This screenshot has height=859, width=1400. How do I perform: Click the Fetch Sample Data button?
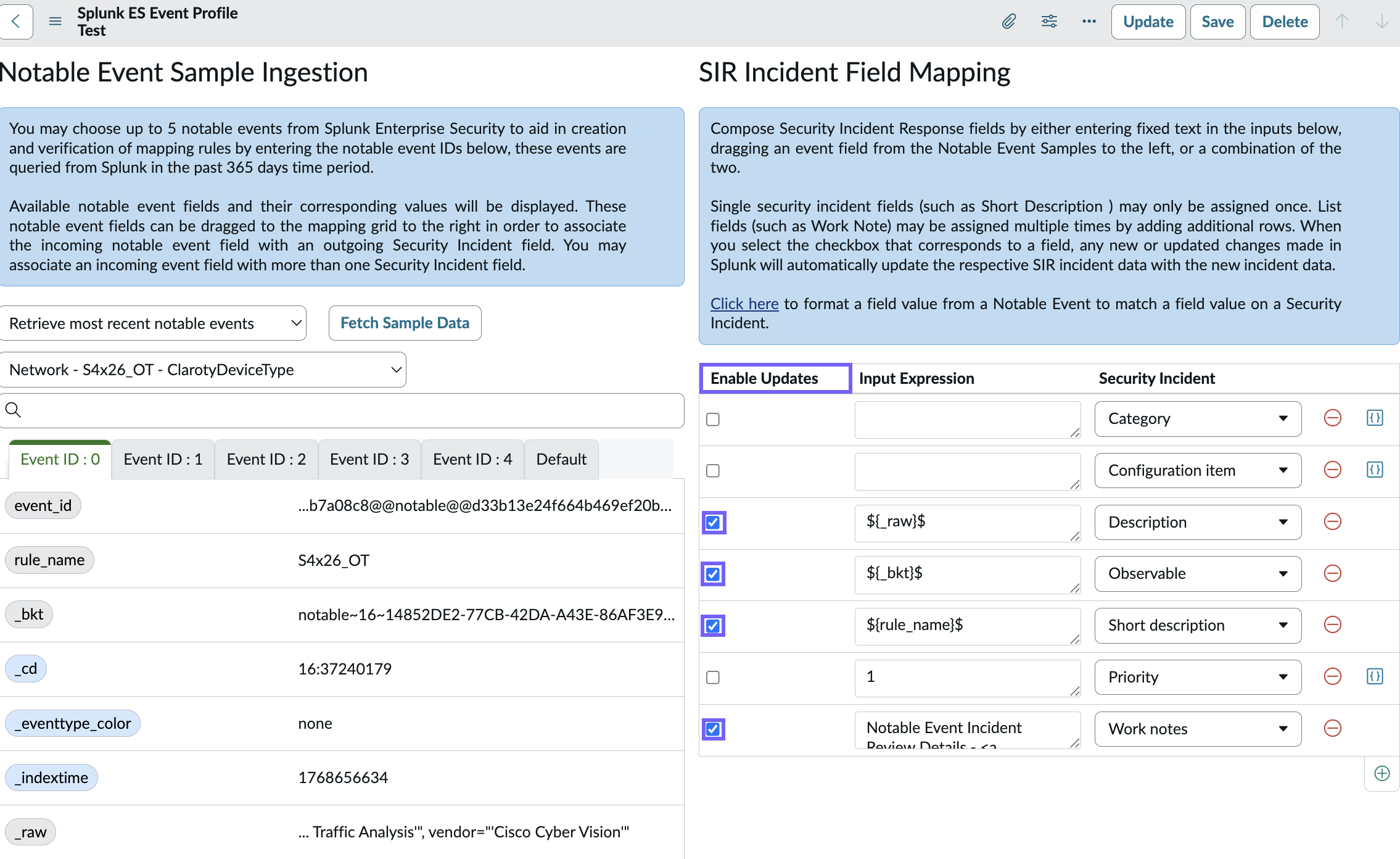(405, 323)
